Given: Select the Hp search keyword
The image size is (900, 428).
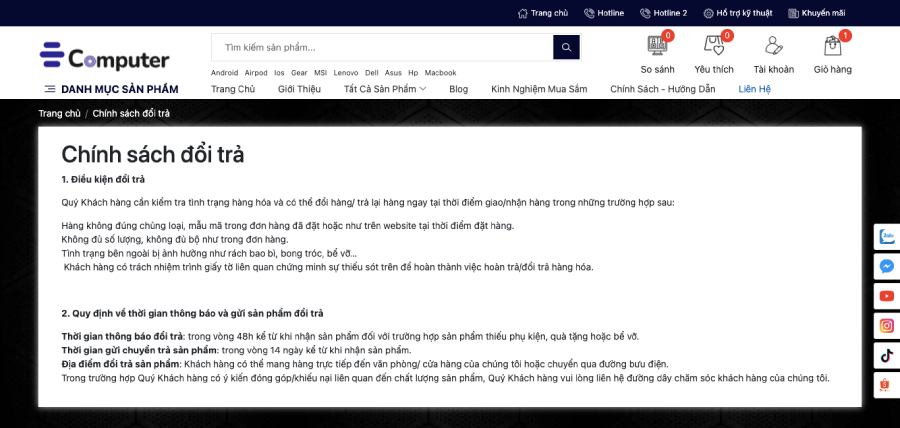Looking at the screenshot, I should pos(413,73).
